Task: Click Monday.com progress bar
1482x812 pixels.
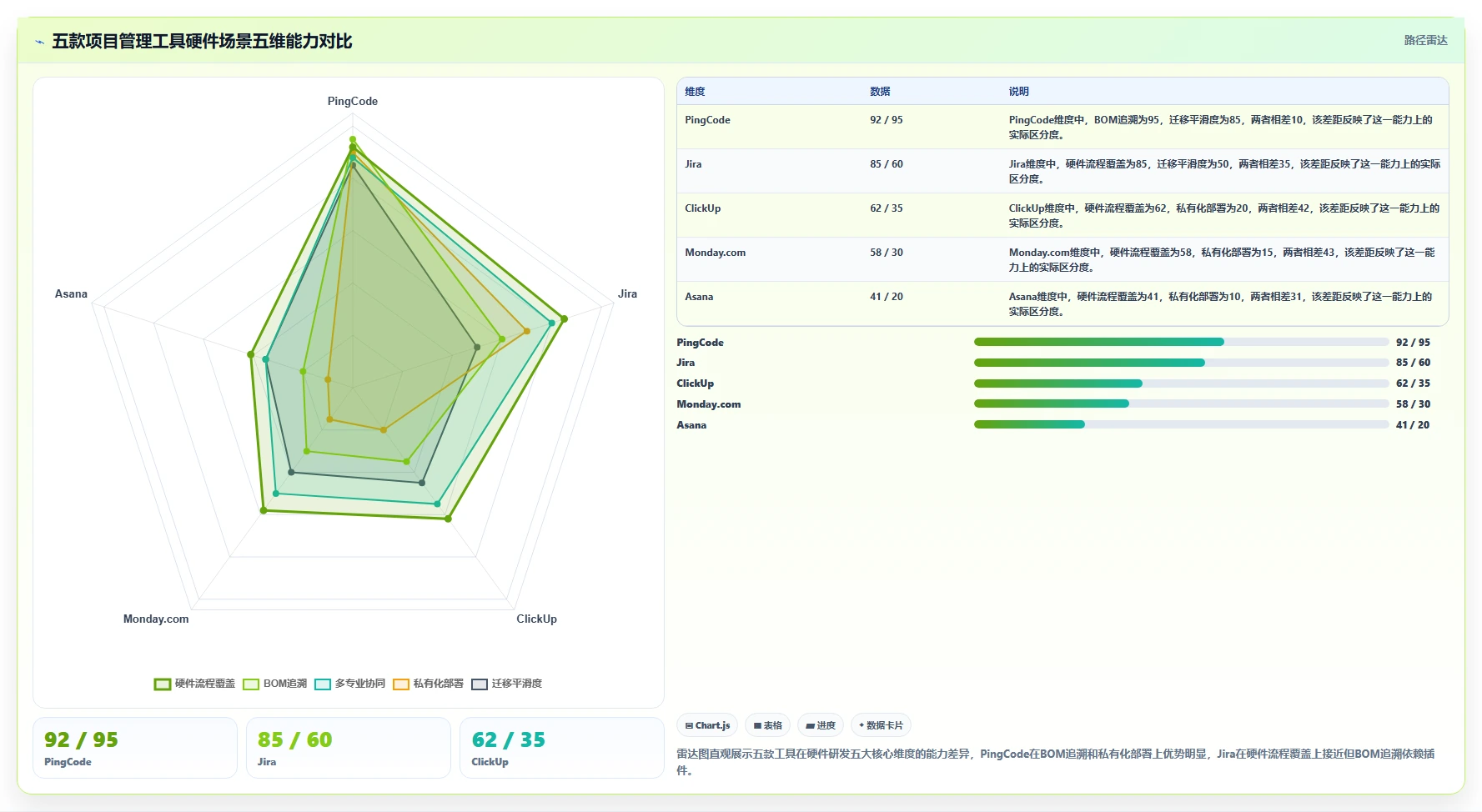Action: [x=1182, y=403]
